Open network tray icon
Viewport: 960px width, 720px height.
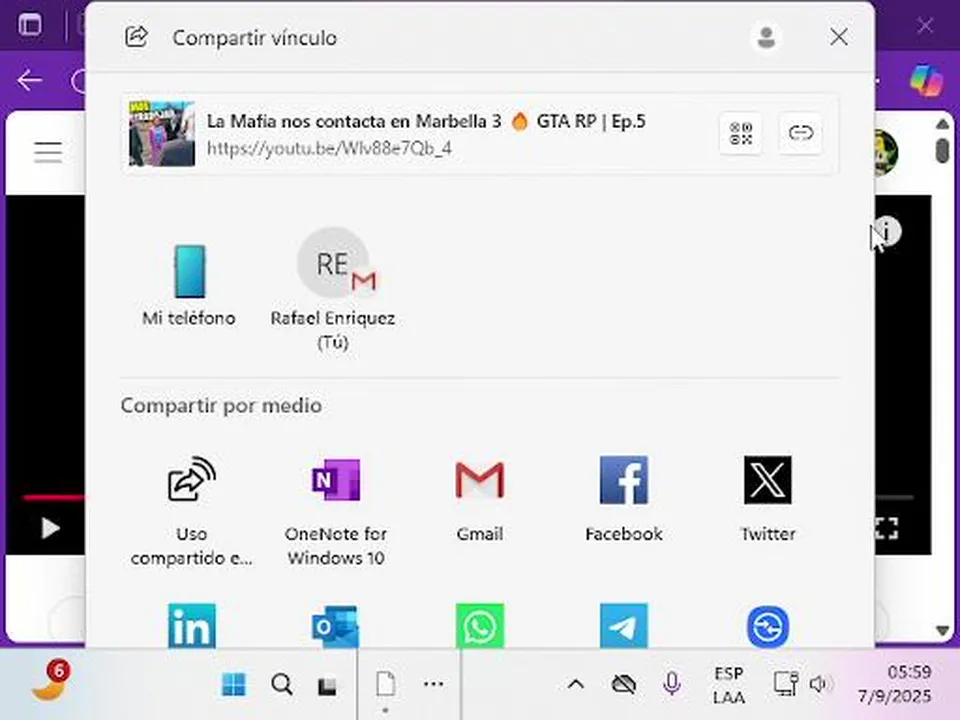tap(785, 684)
